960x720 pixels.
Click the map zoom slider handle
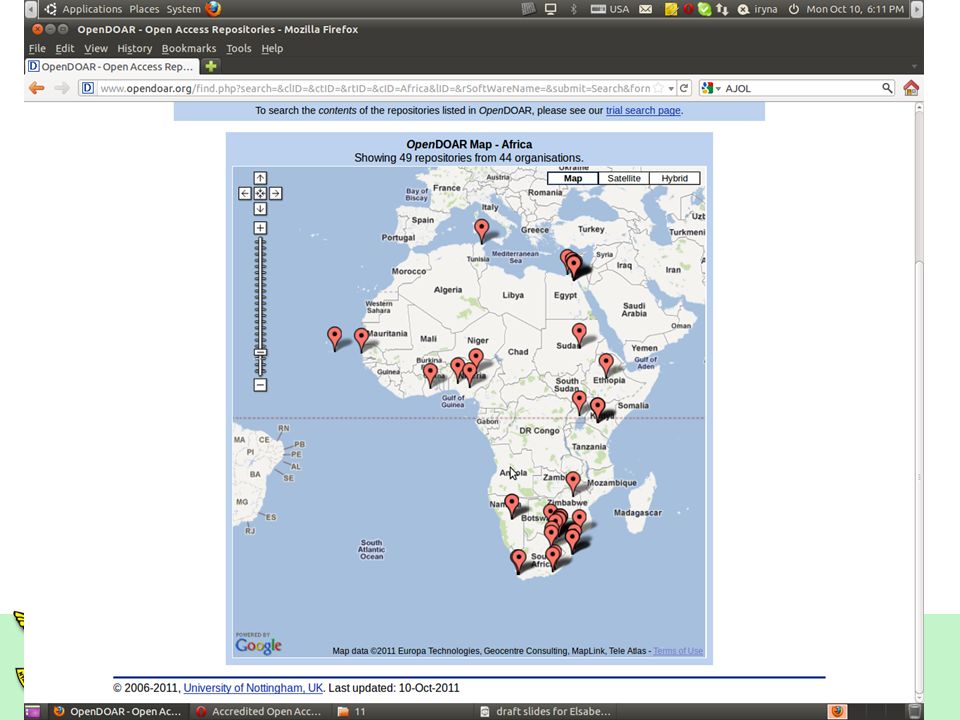point(260,353)
